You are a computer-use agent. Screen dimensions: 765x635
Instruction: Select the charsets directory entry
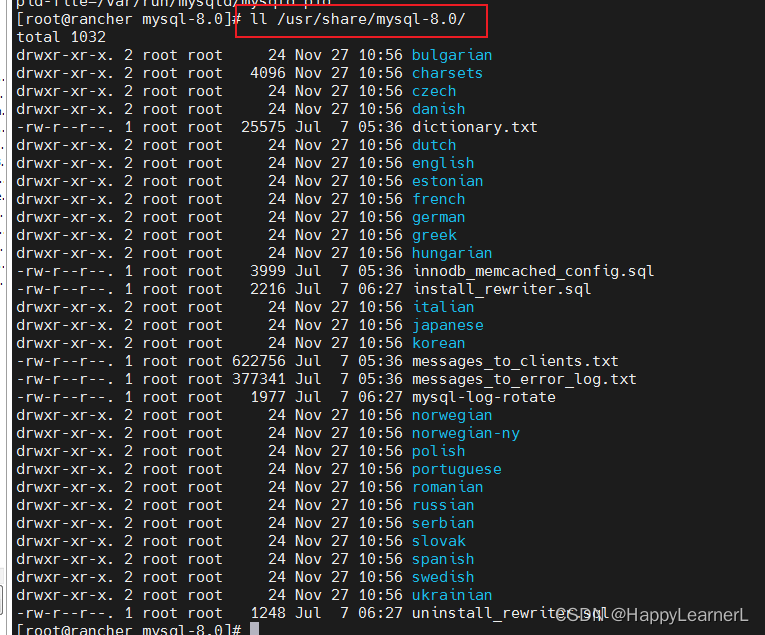[x=447, y=73]
